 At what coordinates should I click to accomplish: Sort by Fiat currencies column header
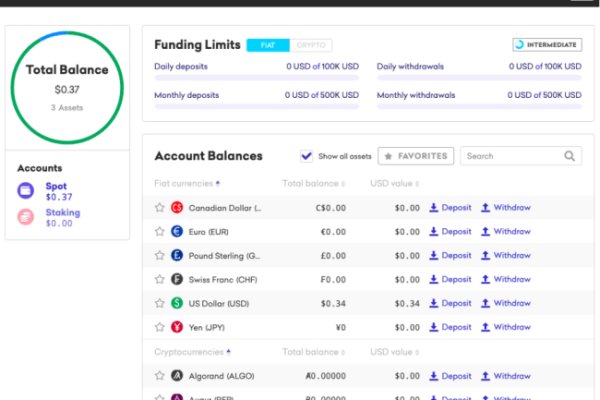(x=187, y=184)
